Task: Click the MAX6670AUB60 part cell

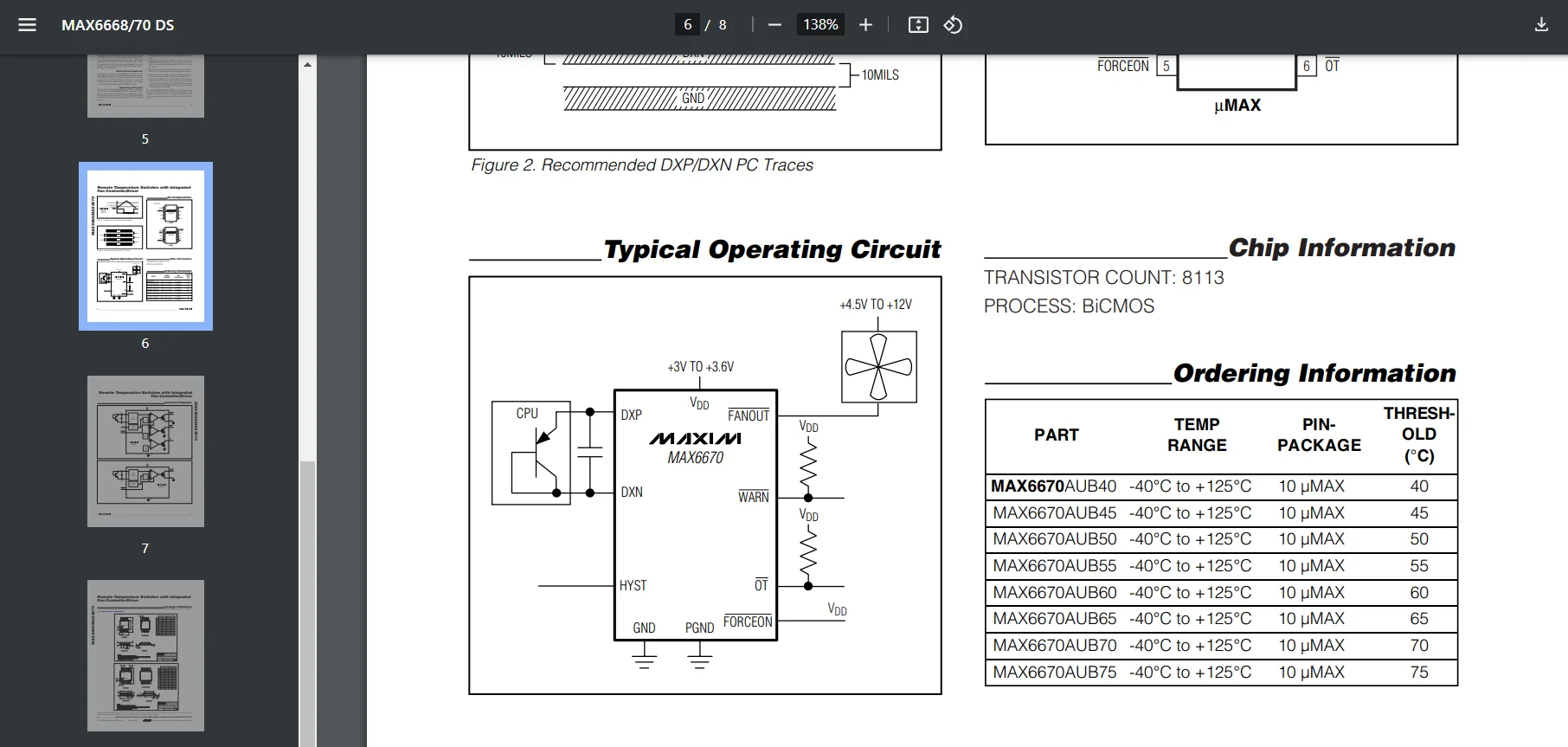Action: pos(1054,593)
